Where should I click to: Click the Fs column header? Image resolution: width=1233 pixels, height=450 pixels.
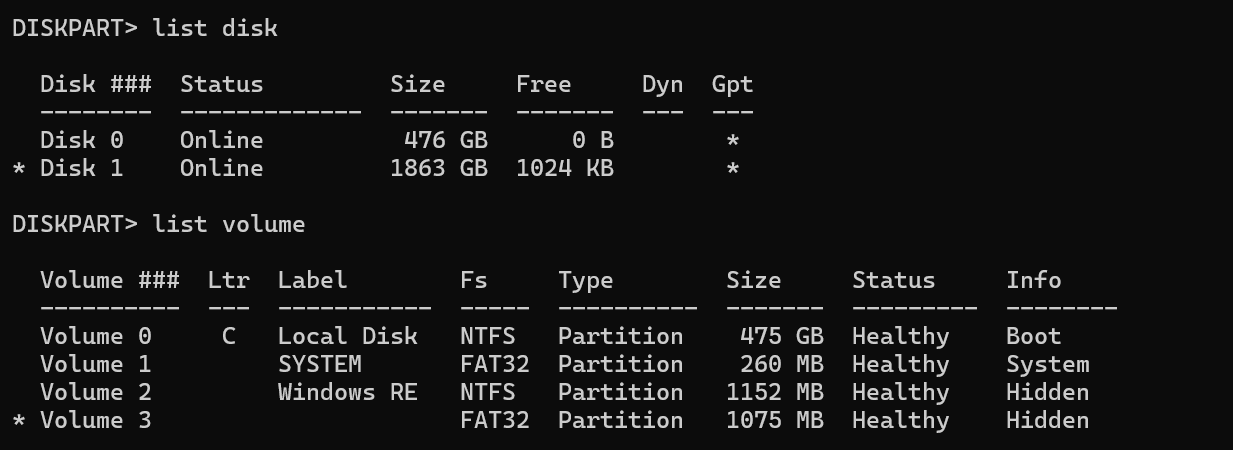click(x=474, y=280)
